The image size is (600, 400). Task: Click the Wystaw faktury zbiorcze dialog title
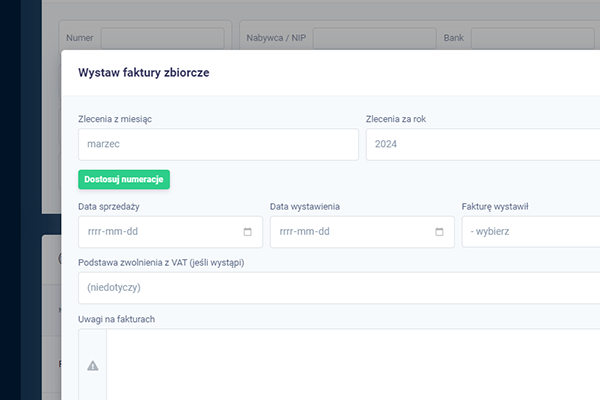point(143,72)
